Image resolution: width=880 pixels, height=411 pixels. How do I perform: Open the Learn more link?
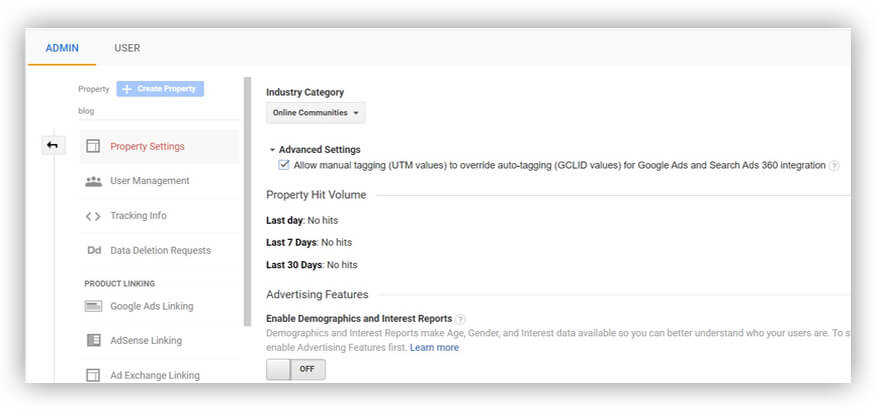(x=434, y=348)
